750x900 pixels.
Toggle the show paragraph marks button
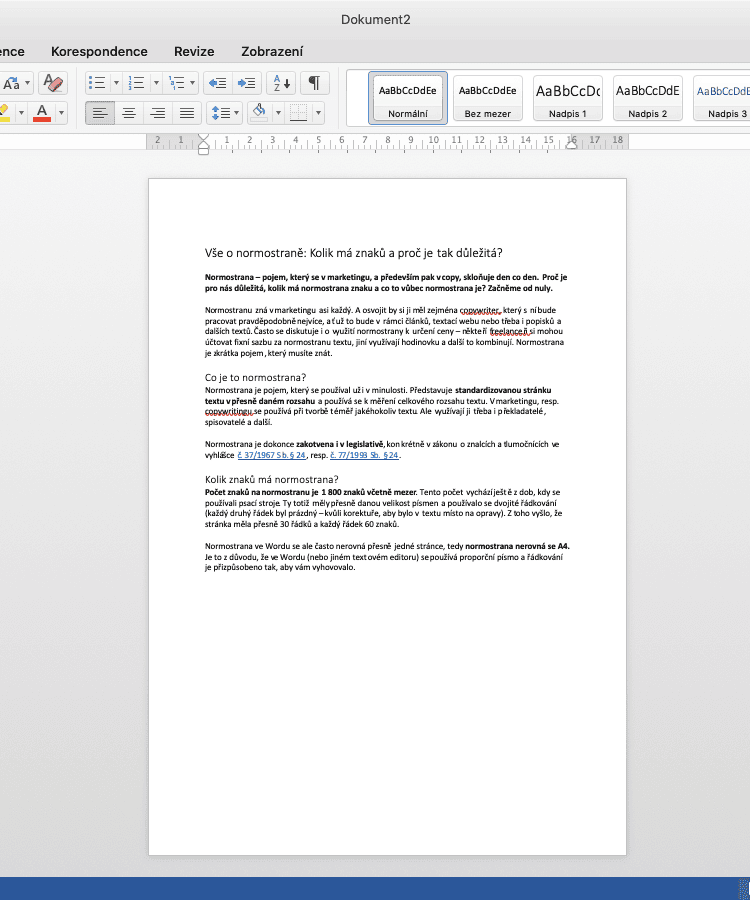314,82
